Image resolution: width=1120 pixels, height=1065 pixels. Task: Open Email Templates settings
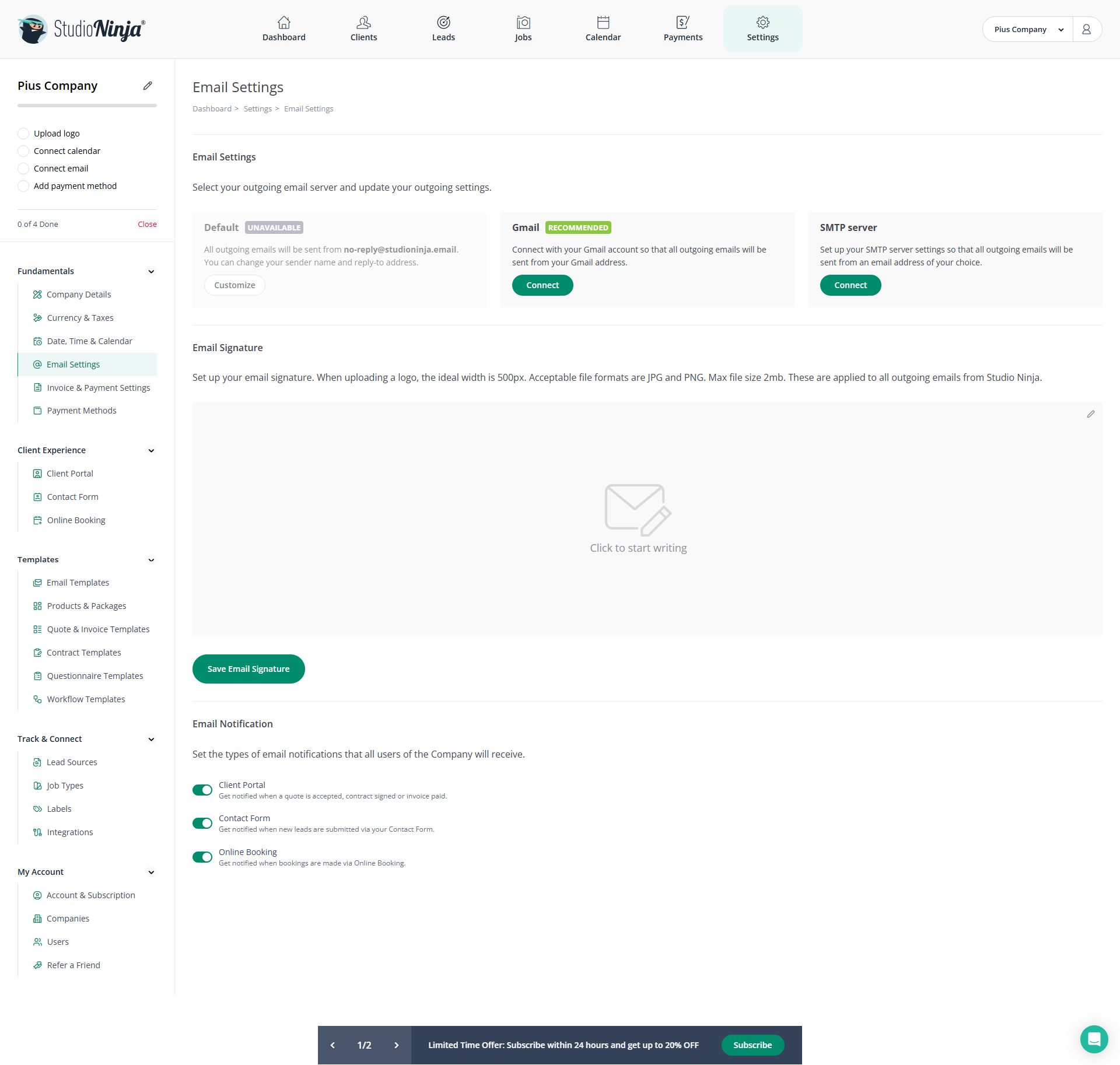point(78,583)
